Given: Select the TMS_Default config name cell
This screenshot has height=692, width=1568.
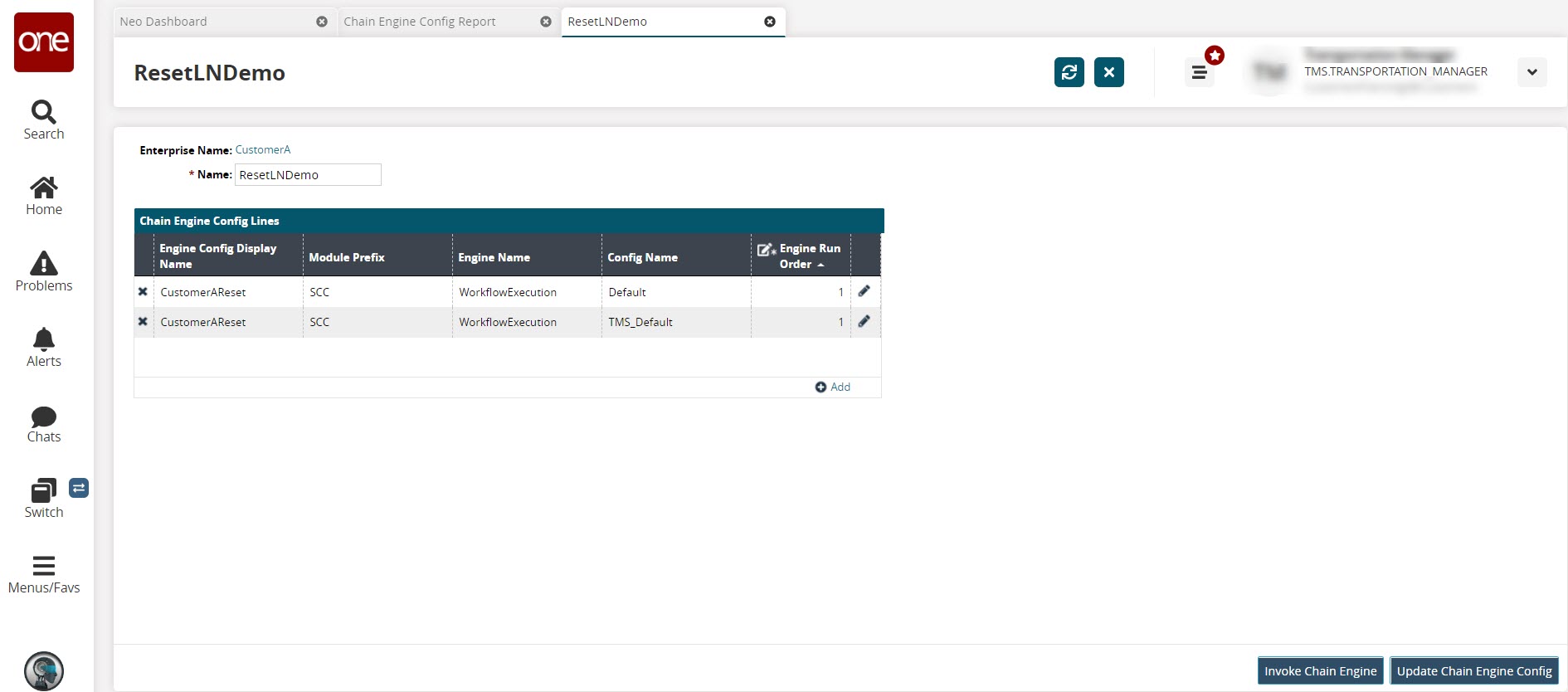Looking at the screenshot, I should (x=640, y=322).
